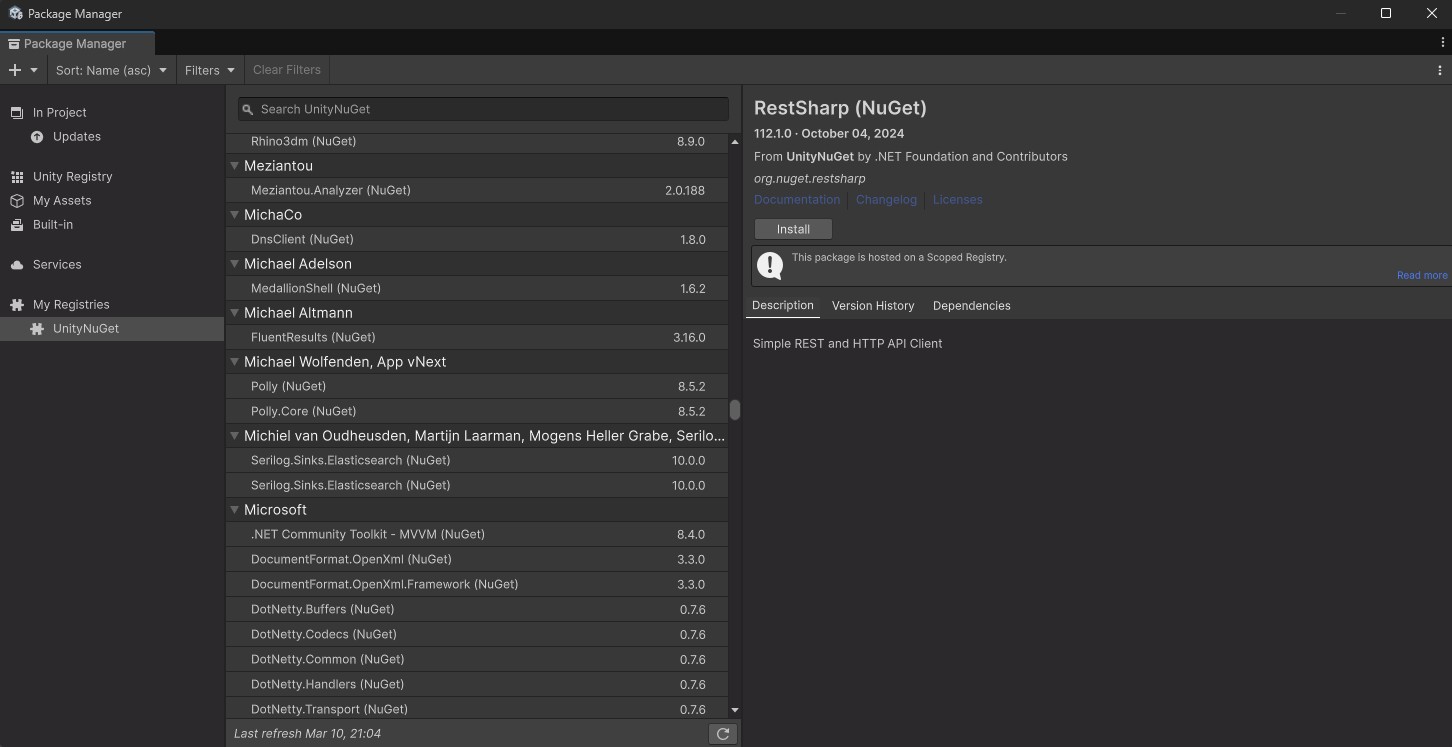Open the Filters dropdown
Image resolution: width=1452 pixels, height=747 pixels.
pos(209,70)
